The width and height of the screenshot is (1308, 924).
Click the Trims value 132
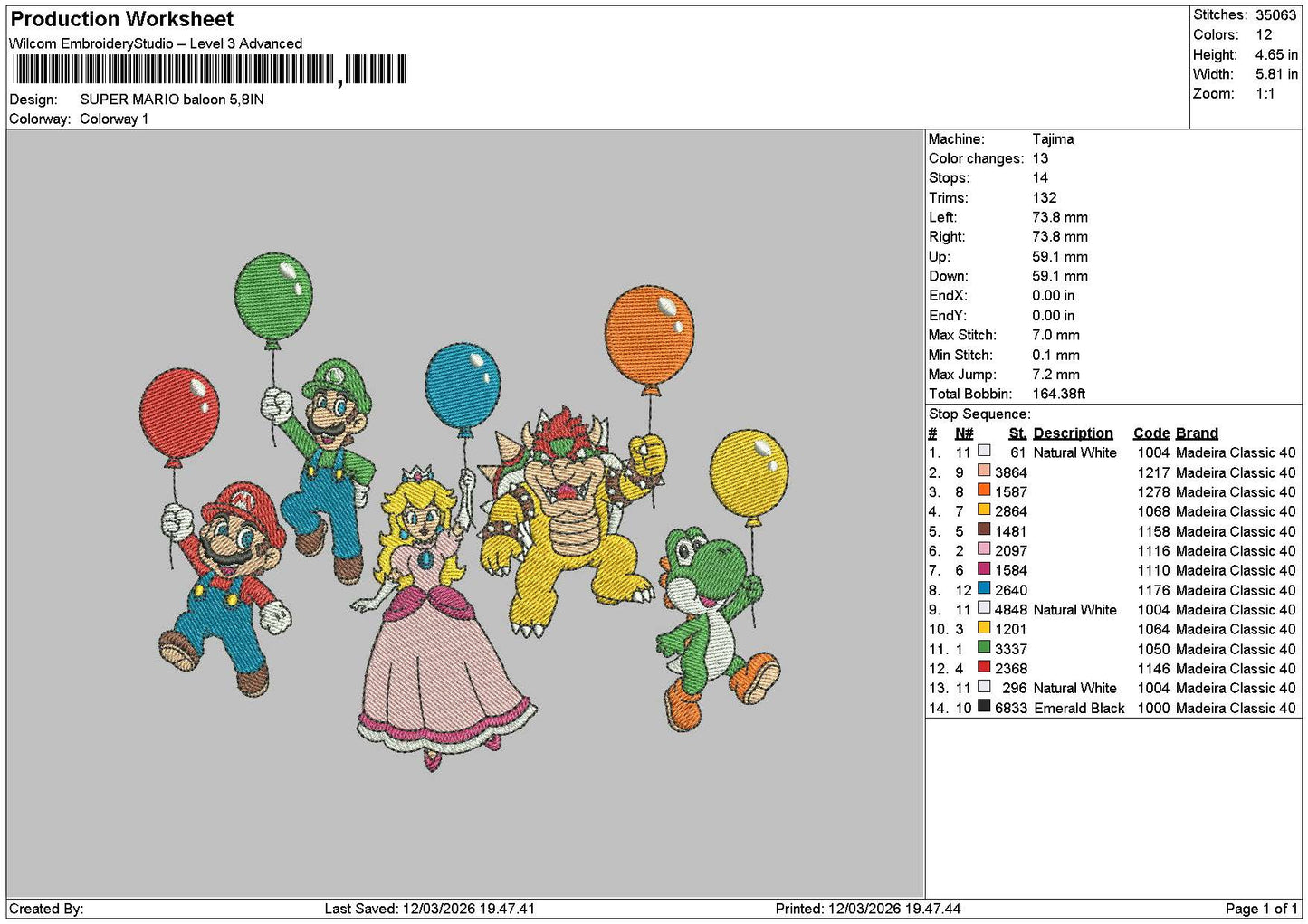[1045, 197]
